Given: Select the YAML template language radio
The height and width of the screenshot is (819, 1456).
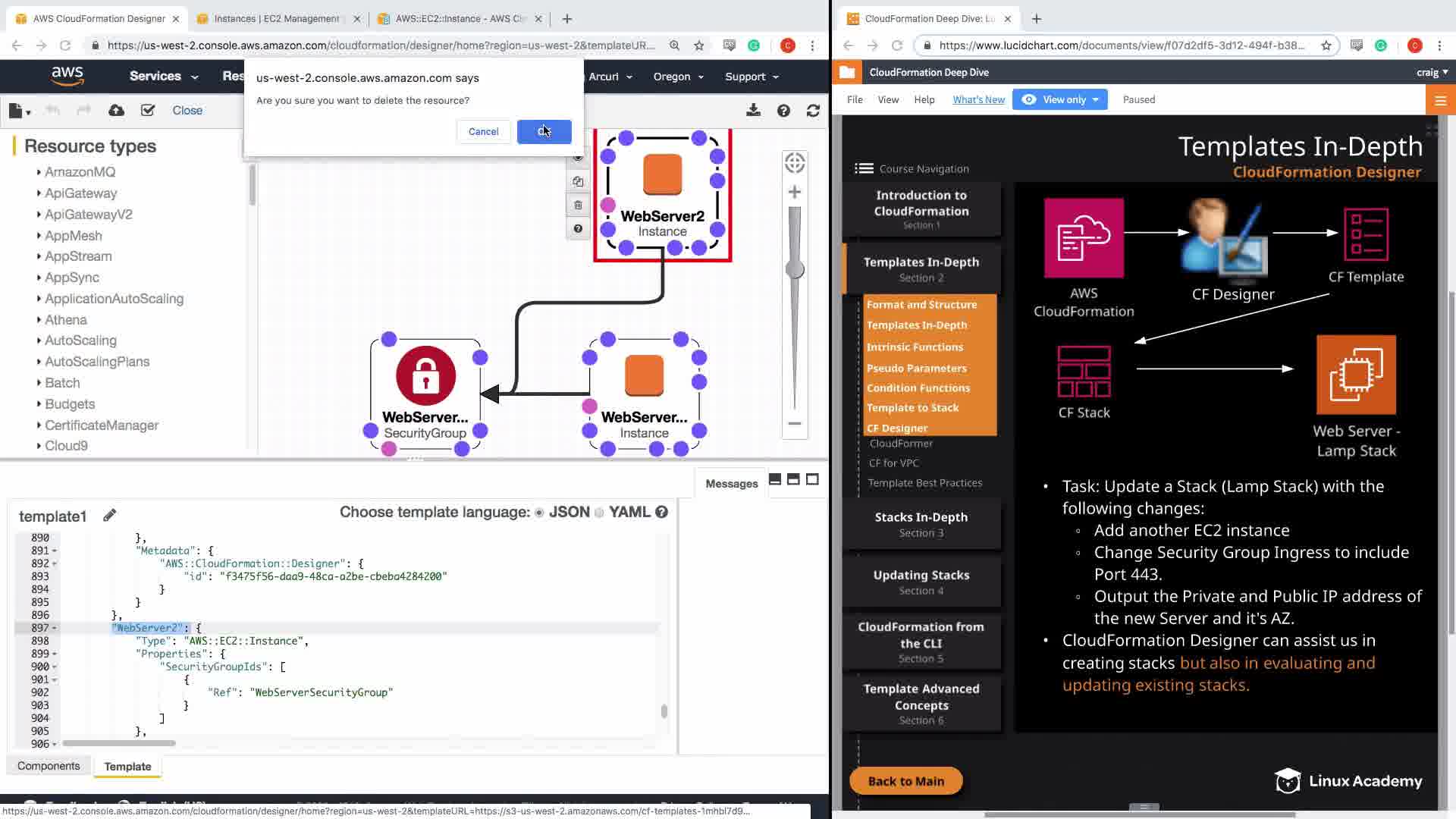Looking at the screenshot, I should (599, 513).
